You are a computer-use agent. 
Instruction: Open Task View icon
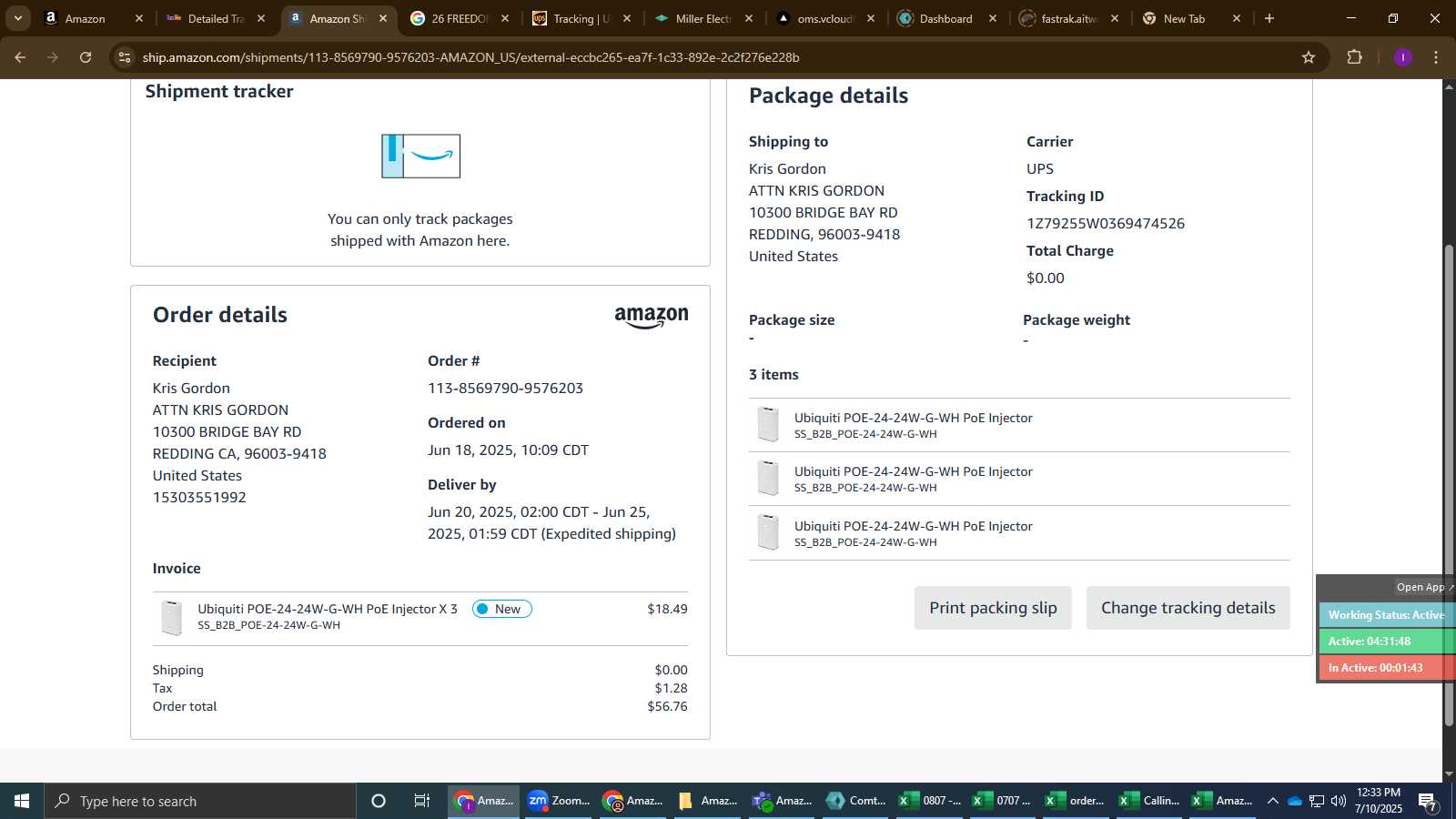tap(421, 801)
